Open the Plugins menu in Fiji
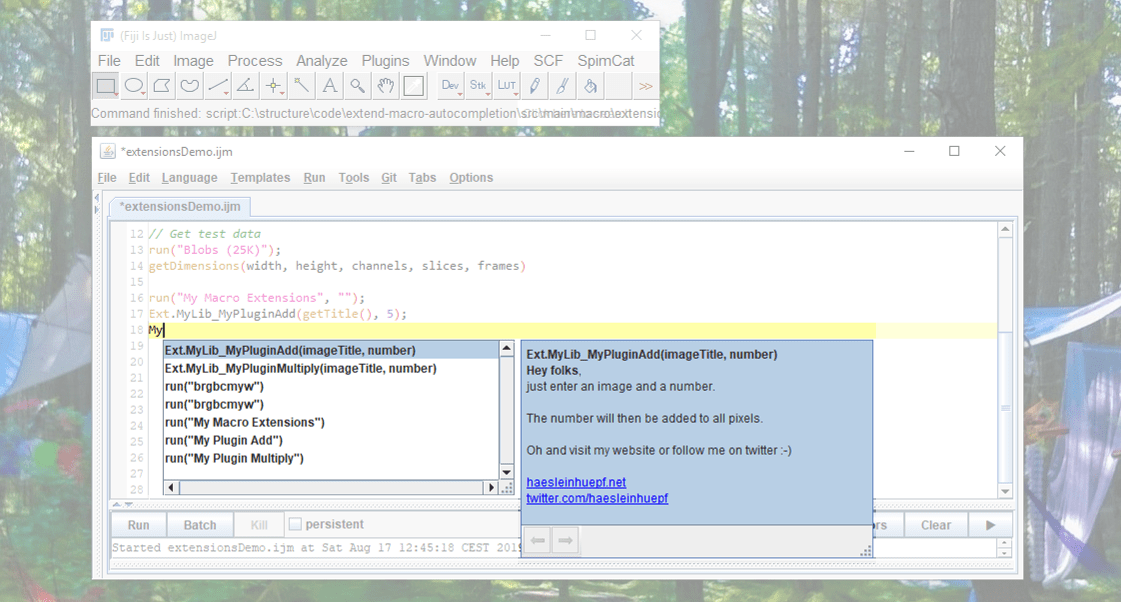Screen dimensions: 1121x602 click(x=386, y=60)
